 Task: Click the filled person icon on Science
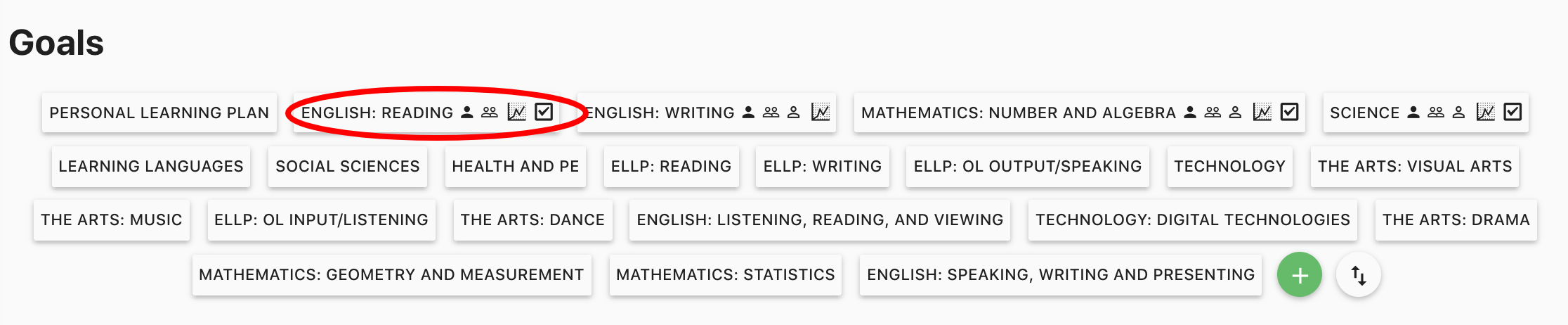(x=1413, y=113)
